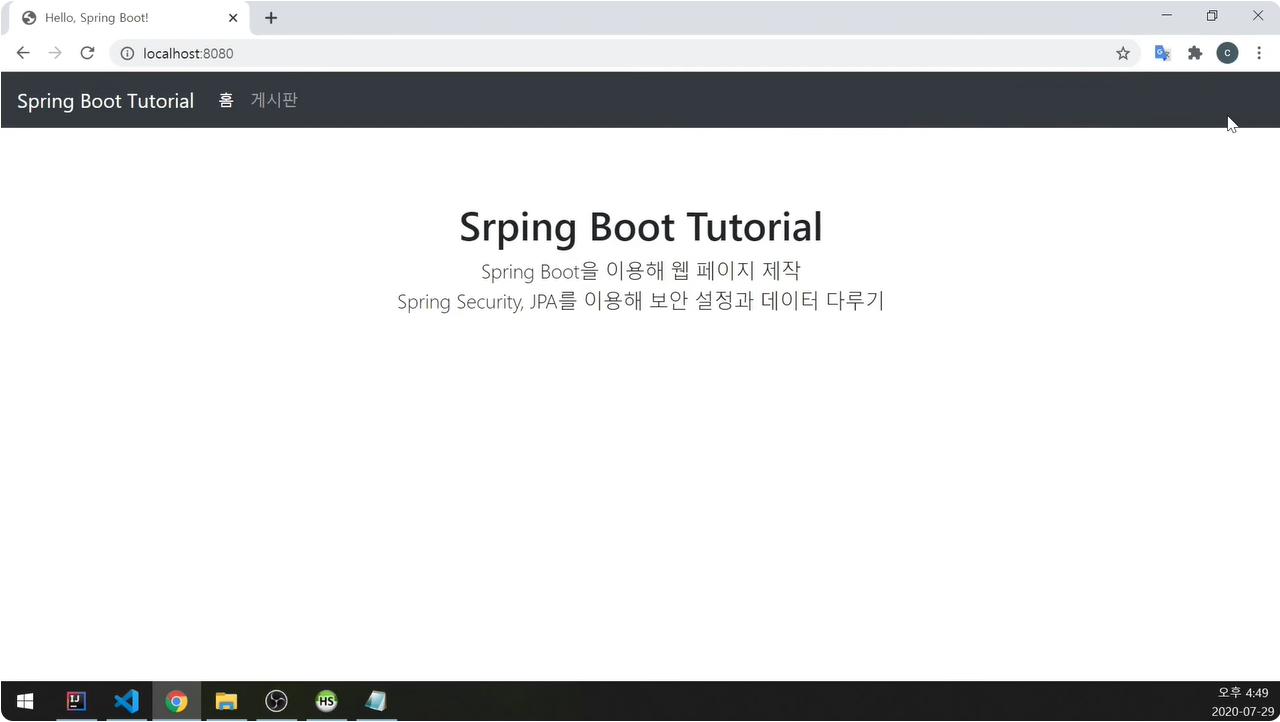Switch to Chrome in the taskbar
1280x722 pixels.
[x=176, y=701]
